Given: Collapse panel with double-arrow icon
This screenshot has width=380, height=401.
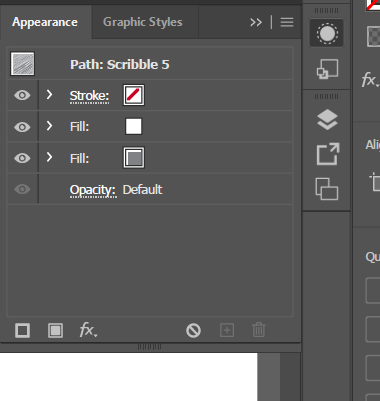Looking at the screenshot, I should (x=256, y=22).
